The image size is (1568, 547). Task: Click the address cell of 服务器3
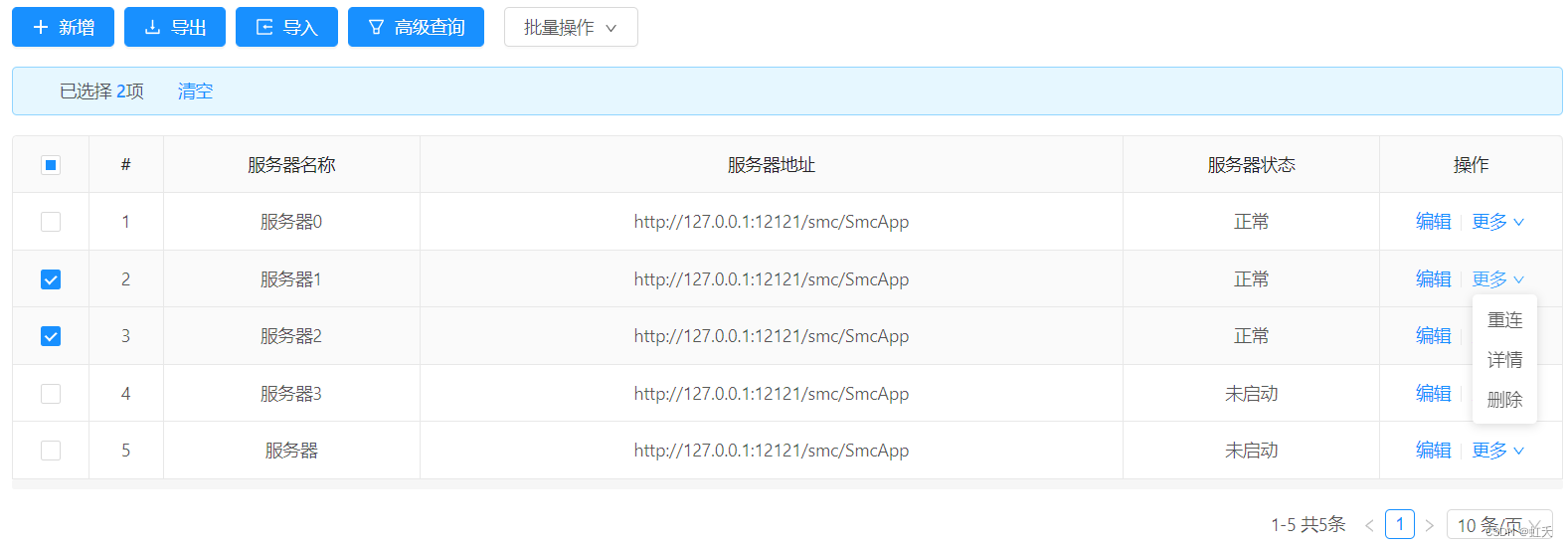tap(772, 394)
